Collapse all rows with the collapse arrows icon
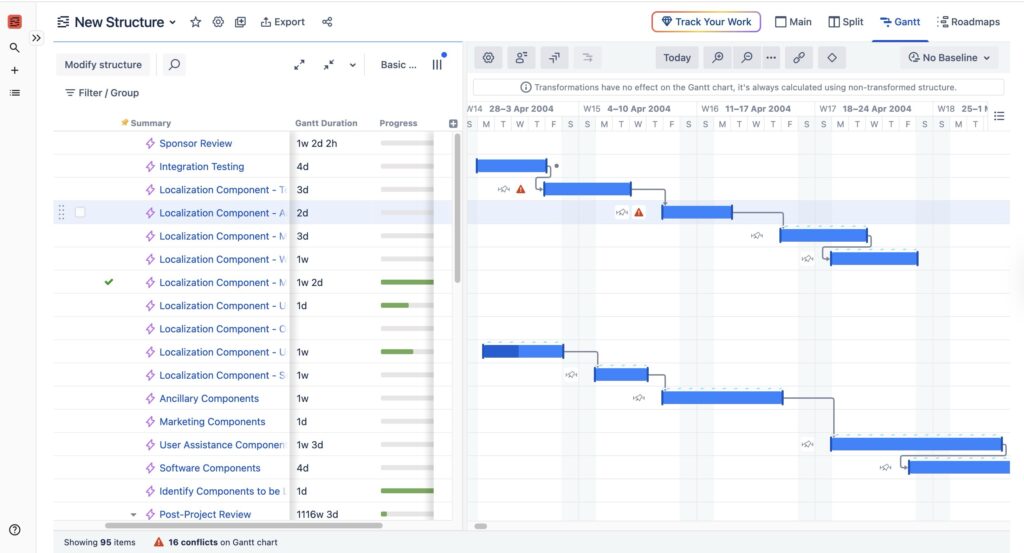The width and height of the screenshot is (1024, 553). click(328, 65)
